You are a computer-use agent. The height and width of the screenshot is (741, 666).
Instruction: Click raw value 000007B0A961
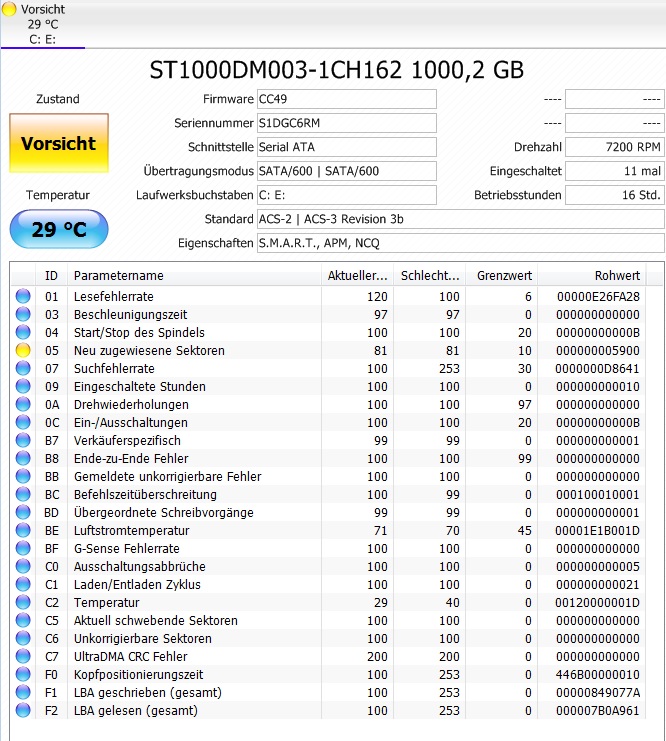[x=597, y=711]
